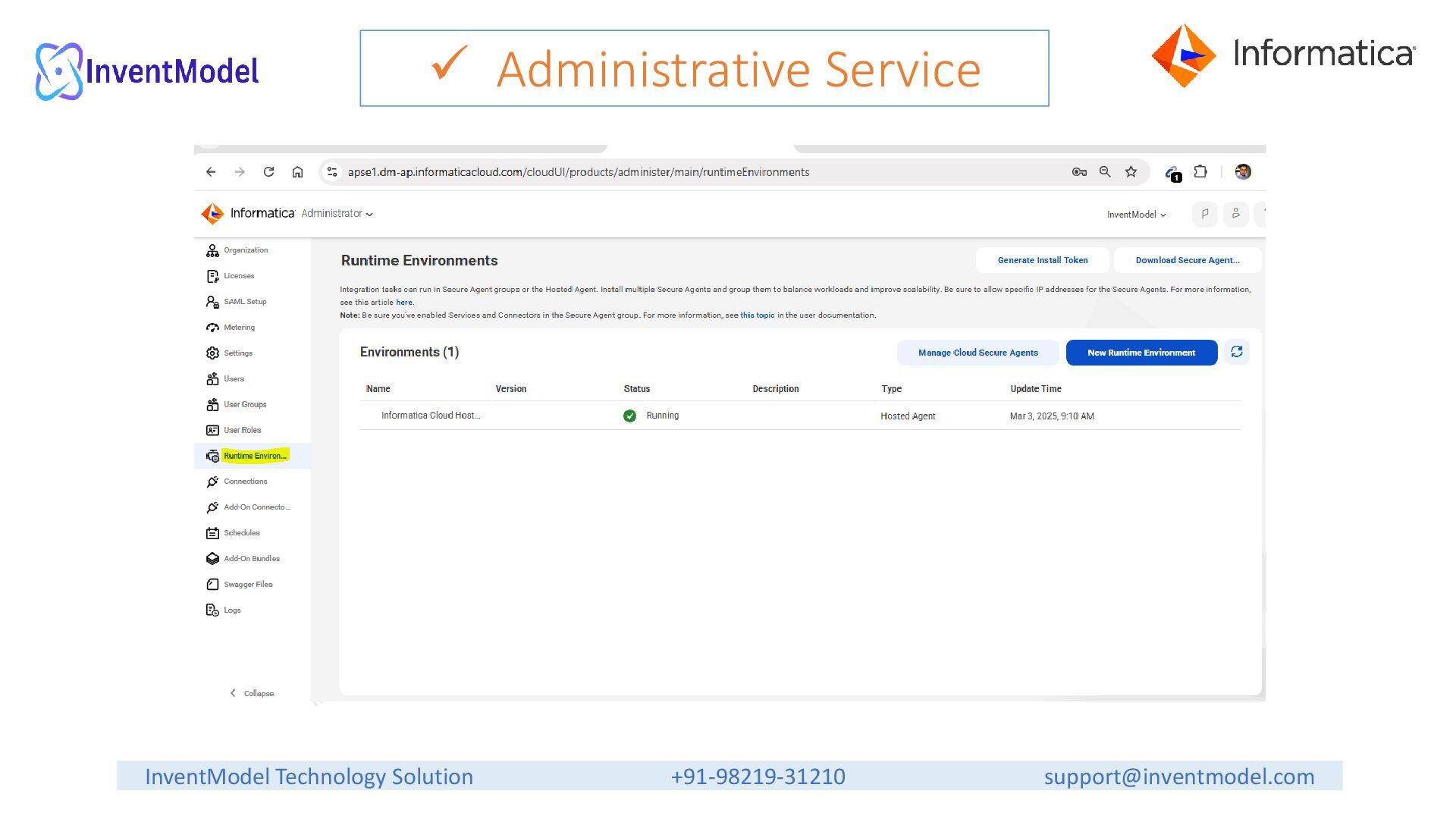Open the browser profile avatar
Viewport: 1456px width, 819px height.
pos(1243,172)
